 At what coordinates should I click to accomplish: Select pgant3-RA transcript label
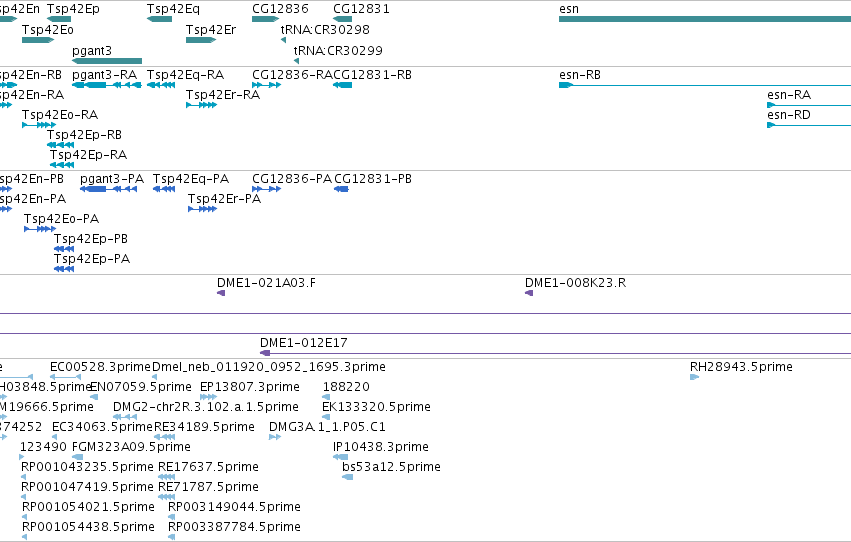click(104, 75)
